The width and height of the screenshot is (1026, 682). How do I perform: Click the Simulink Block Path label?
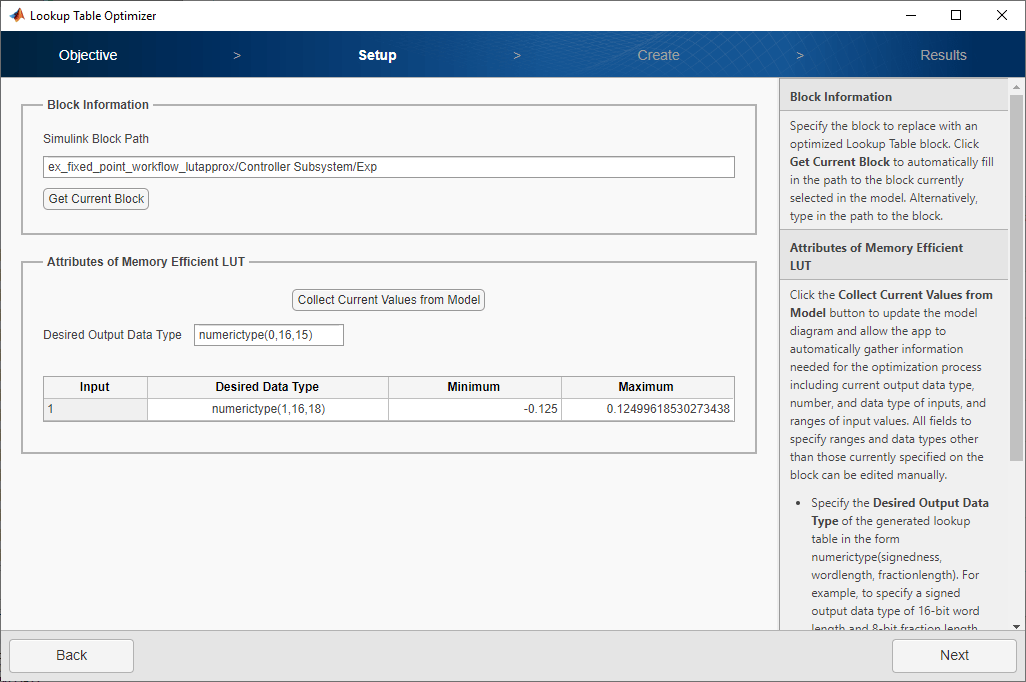(x=96, y=139)
